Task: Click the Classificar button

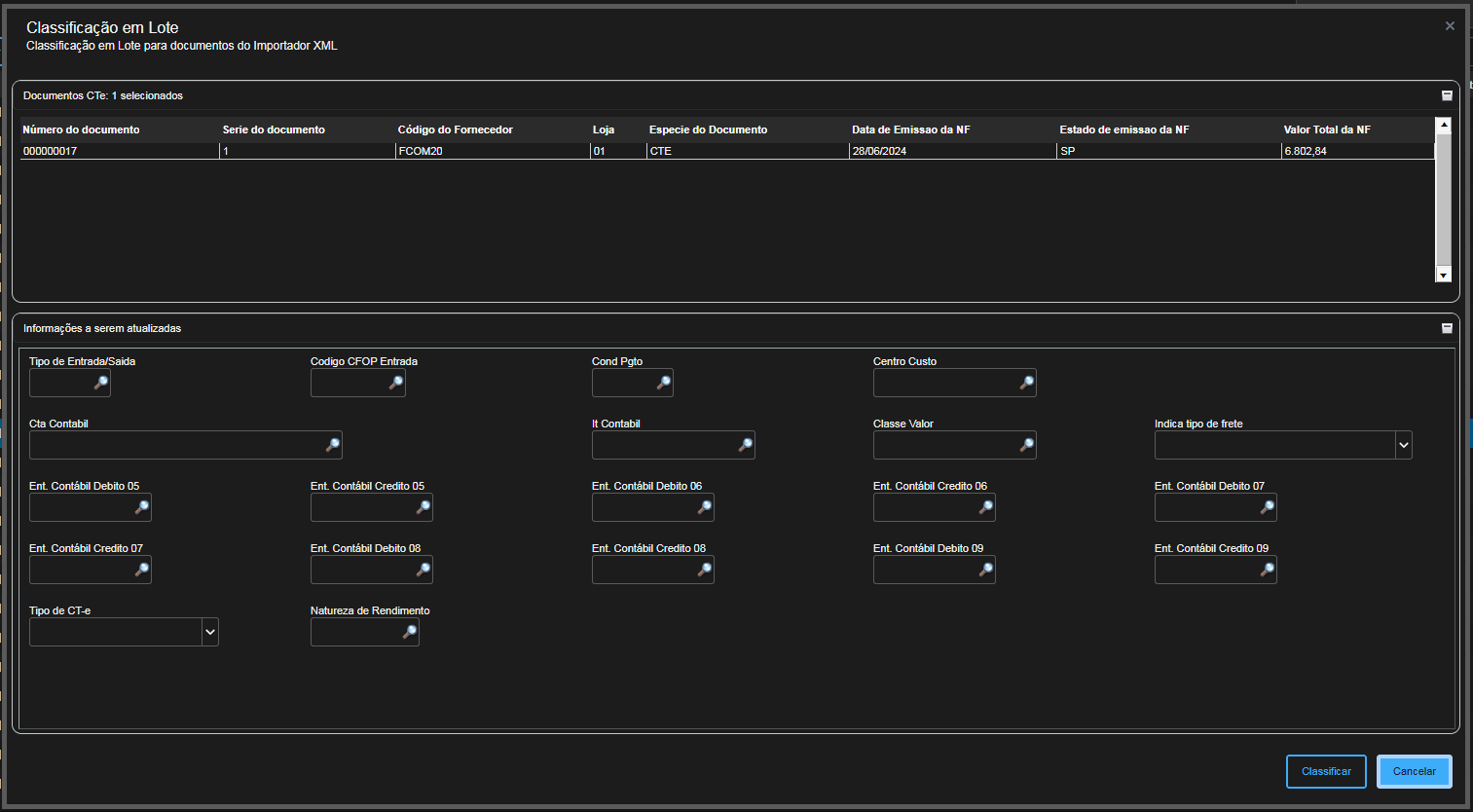Action: [1326, 771]
